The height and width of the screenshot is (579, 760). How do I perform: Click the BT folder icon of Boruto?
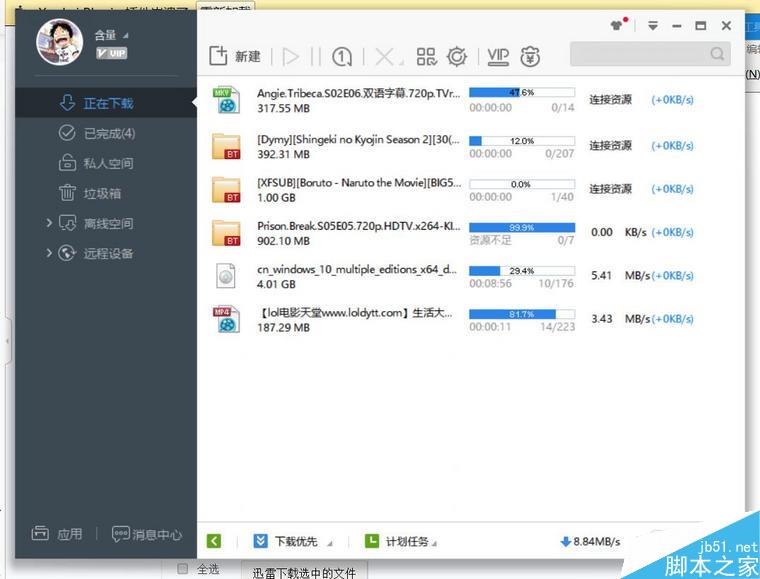click(226, 189)
